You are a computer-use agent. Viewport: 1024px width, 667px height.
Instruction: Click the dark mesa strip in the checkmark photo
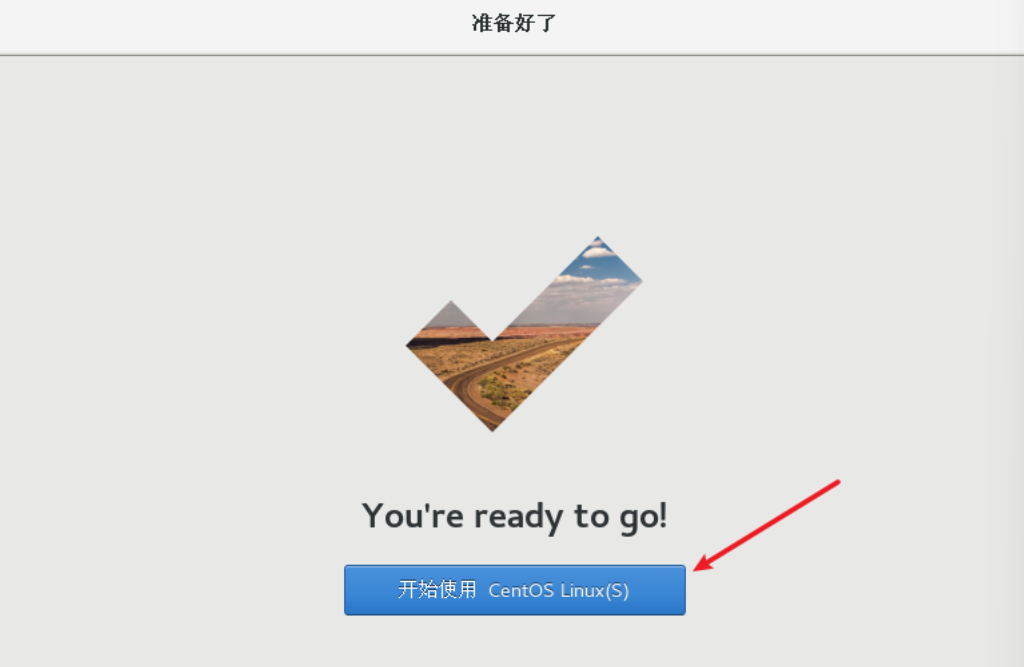point(444,340)
